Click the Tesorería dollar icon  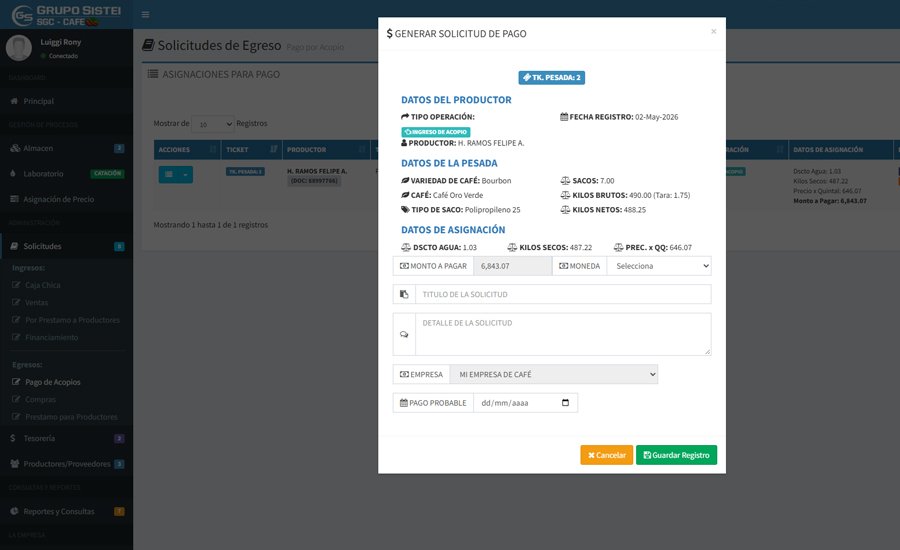(13, 438)
